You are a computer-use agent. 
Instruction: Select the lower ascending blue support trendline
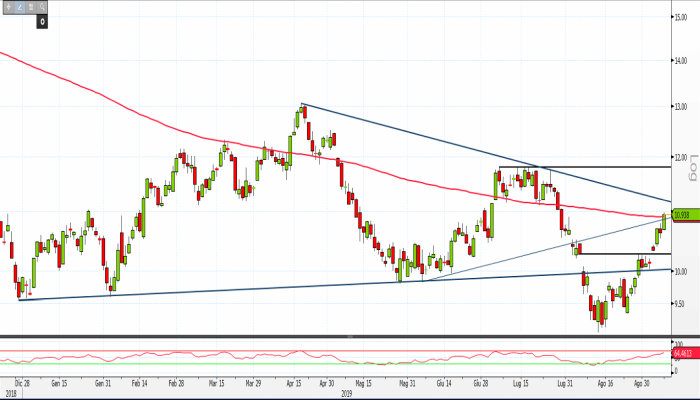(250, 287)
